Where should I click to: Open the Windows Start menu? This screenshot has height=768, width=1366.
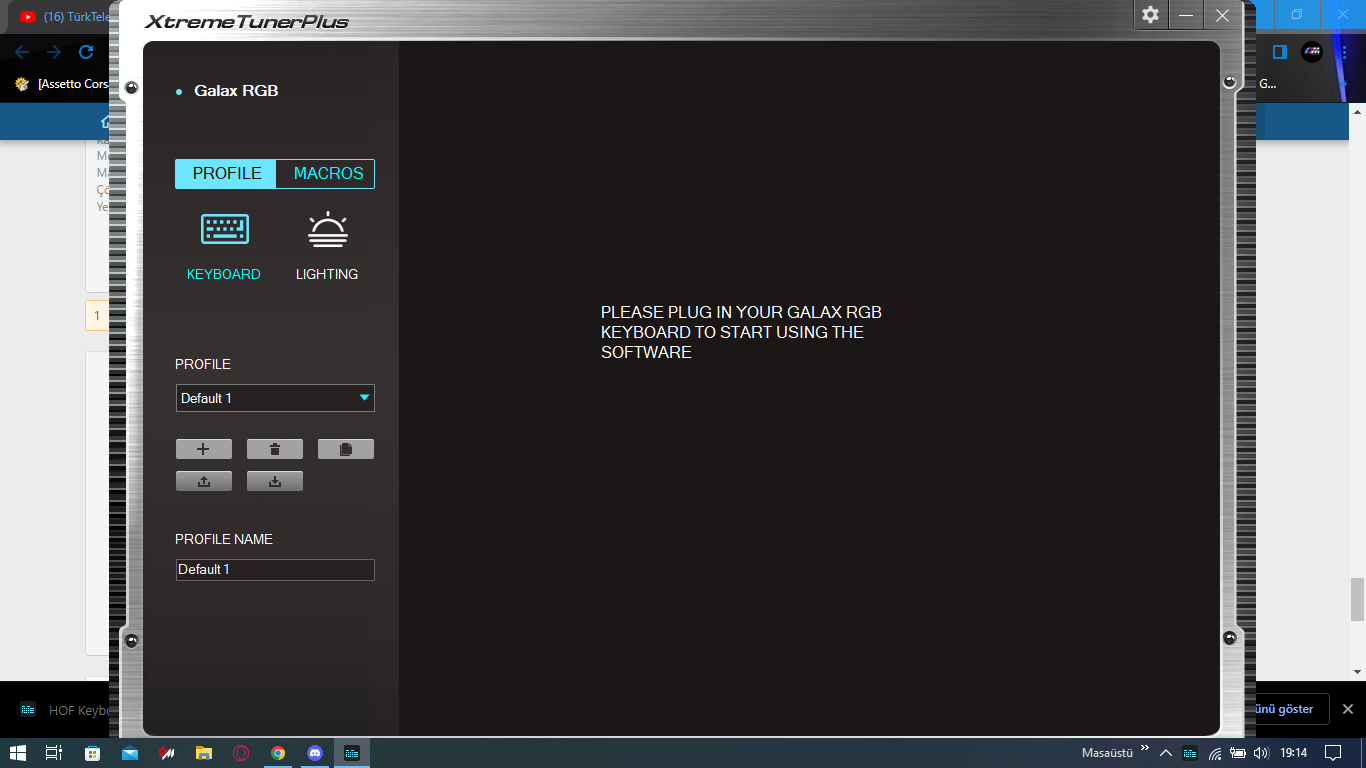tap(17, 753)
